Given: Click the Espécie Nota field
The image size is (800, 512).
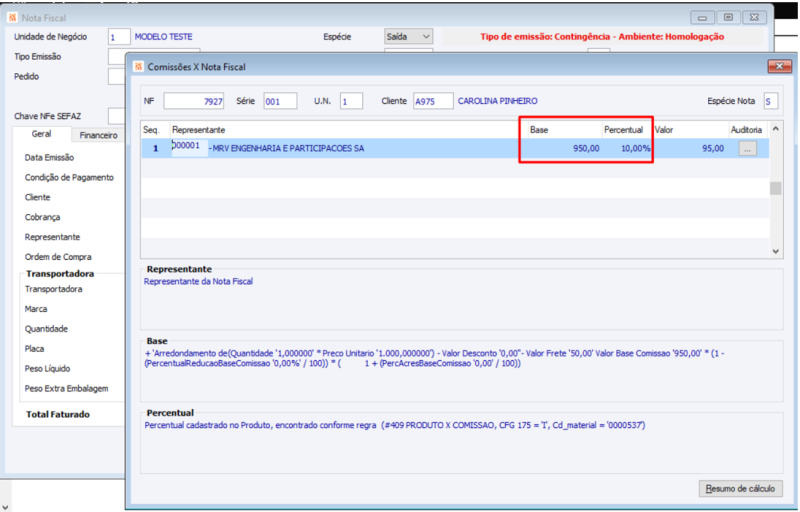Looking at the screenshot, I should [x=770, y=101].
